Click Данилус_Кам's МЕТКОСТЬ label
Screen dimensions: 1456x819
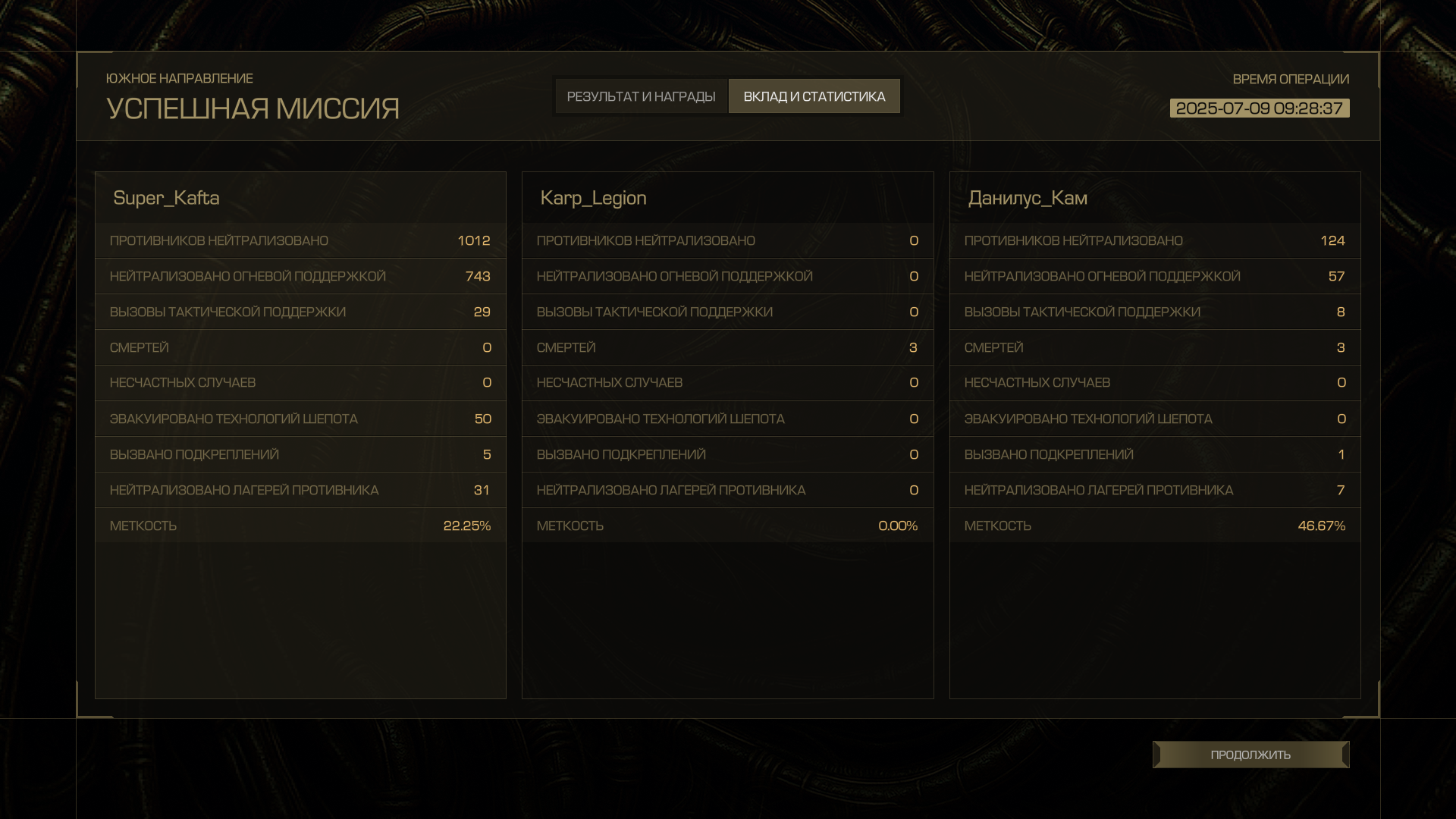coord(998,526)
